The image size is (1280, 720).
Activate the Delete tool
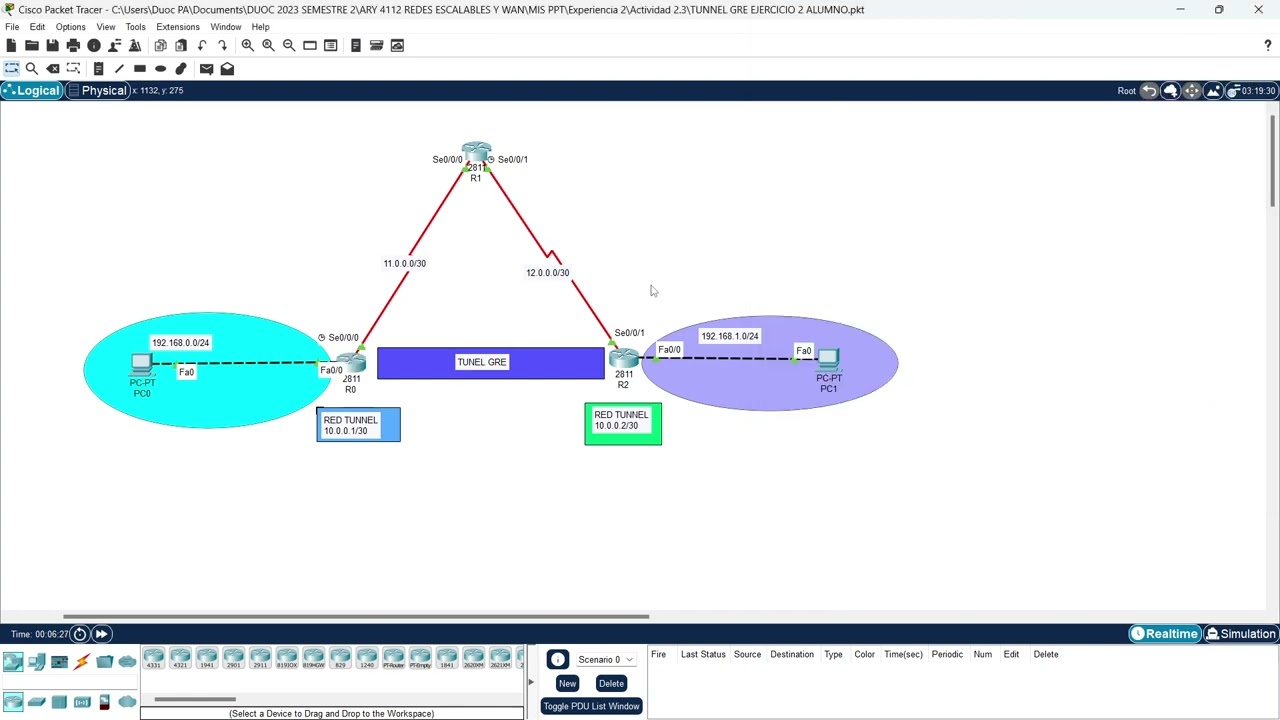pyautogui.click(x=53, y=68)
